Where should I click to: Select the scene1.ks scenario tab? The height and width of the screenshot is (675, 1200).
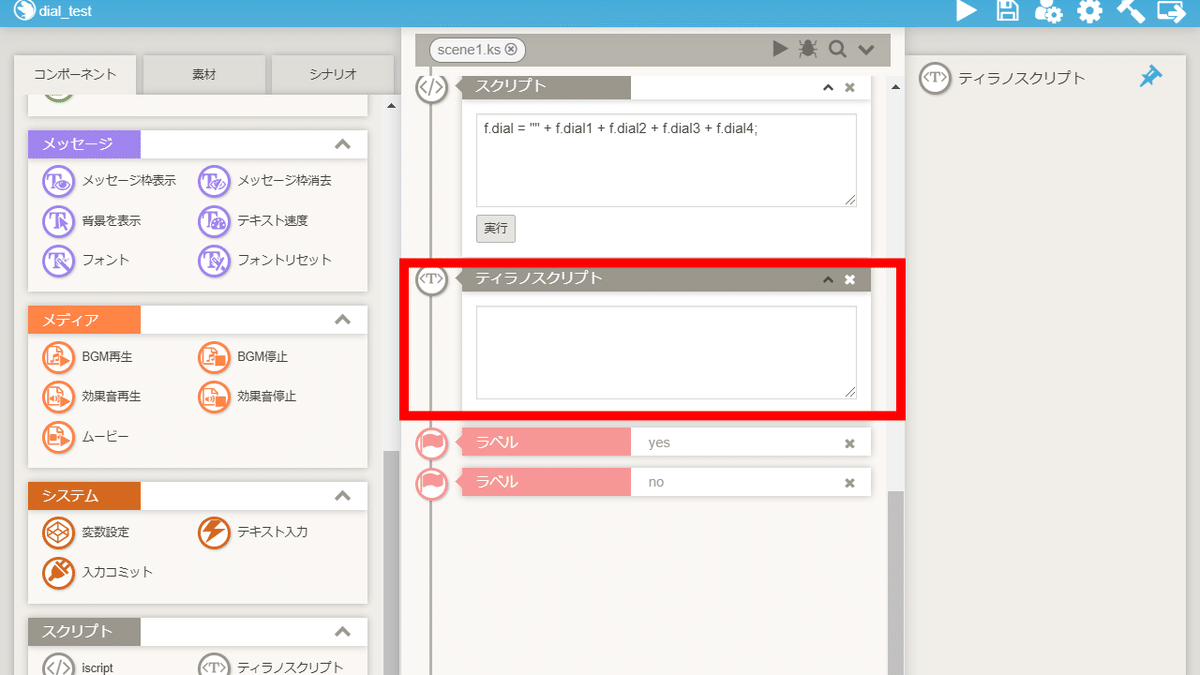477,49
